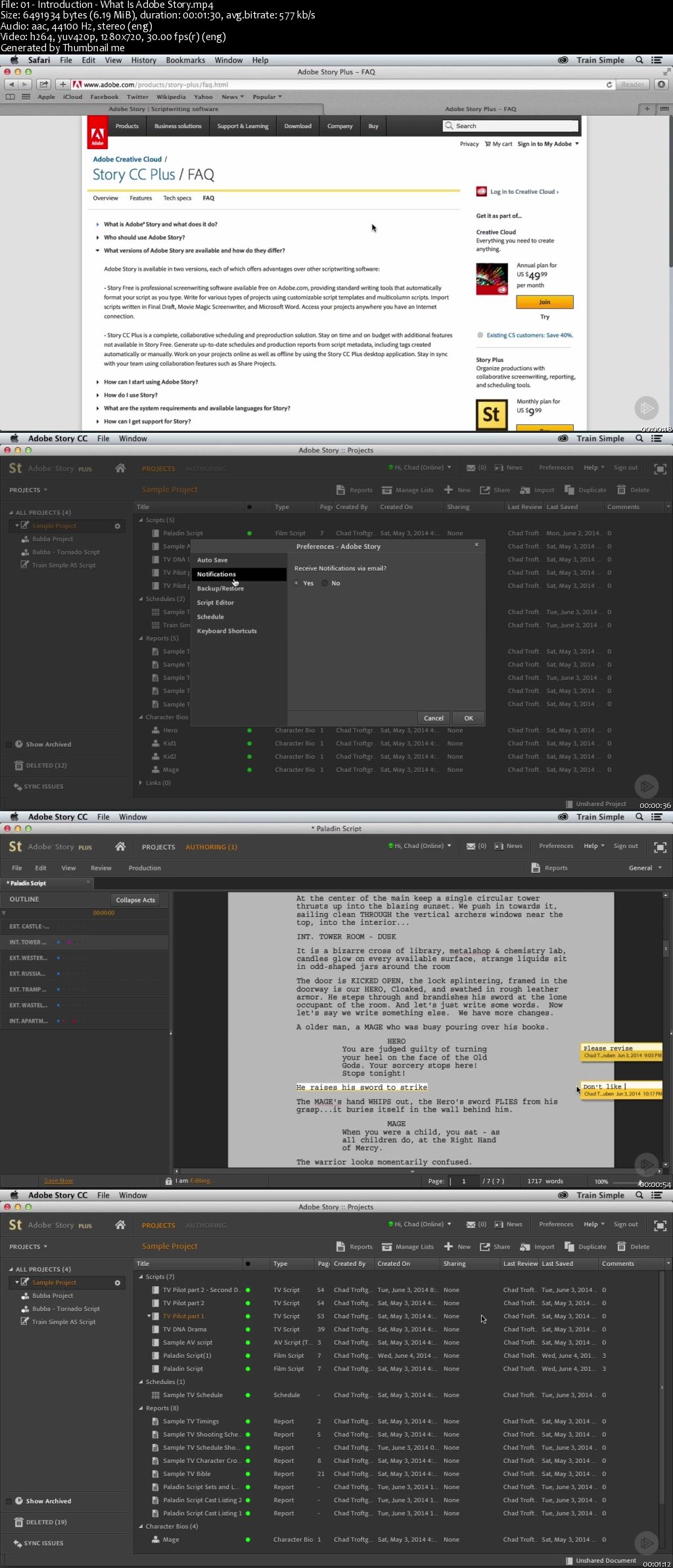Screen dimensions: 673x1568
Task: Click the adobe.com Search field
Action: [x=511, y=125]
